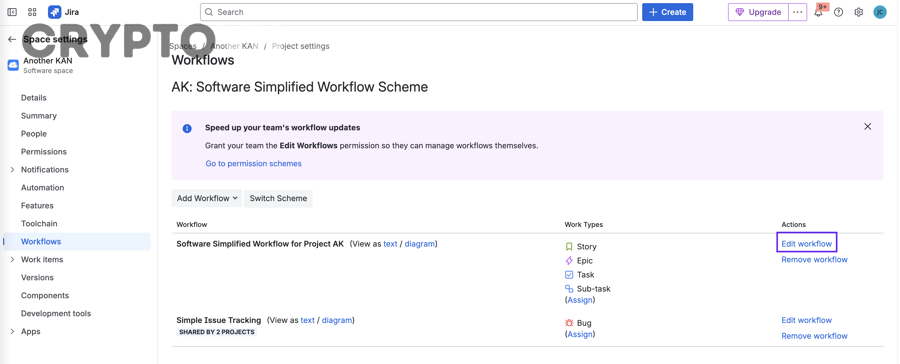The height and width of the screenshot is (364, 900).
Task: Open notifications bell icon
Action: [818, 13]
